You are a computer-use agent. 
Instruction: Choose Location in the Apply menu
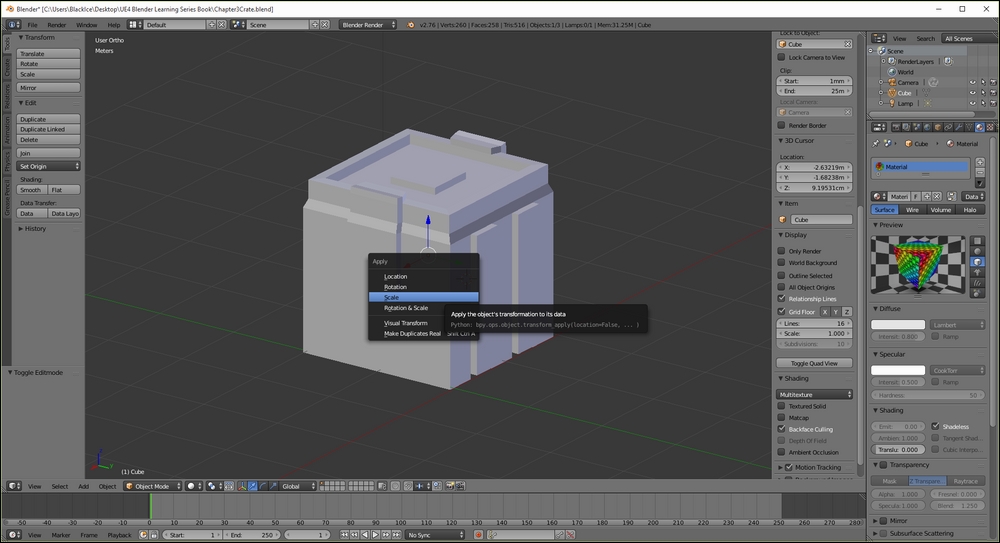click(x=423, y=277)
